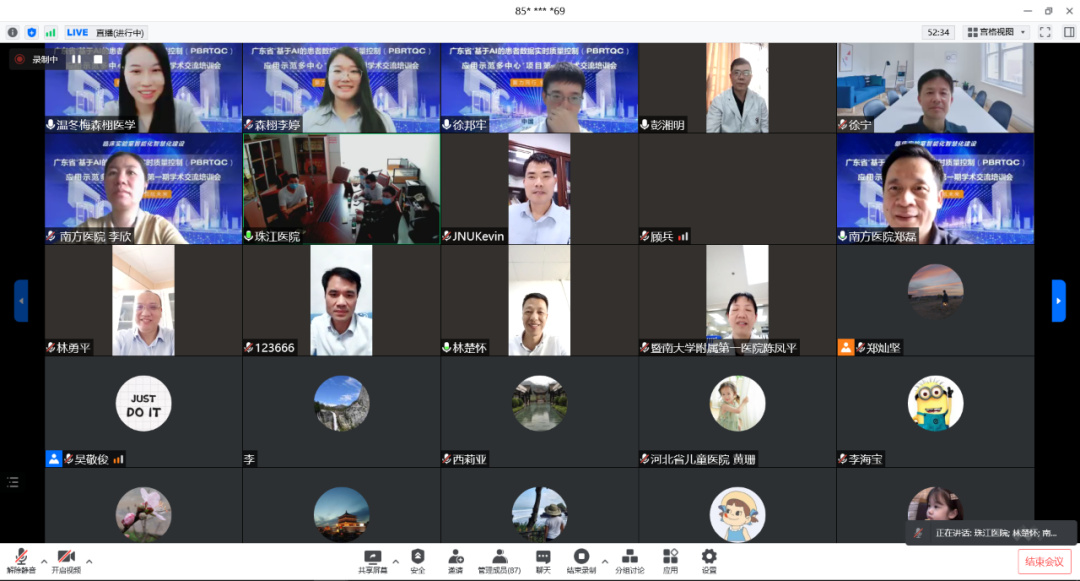Select the 珠江医院 video tile
Image resolution: width=1080 pixels, height=581 pixels.
(x=341, y=189)
